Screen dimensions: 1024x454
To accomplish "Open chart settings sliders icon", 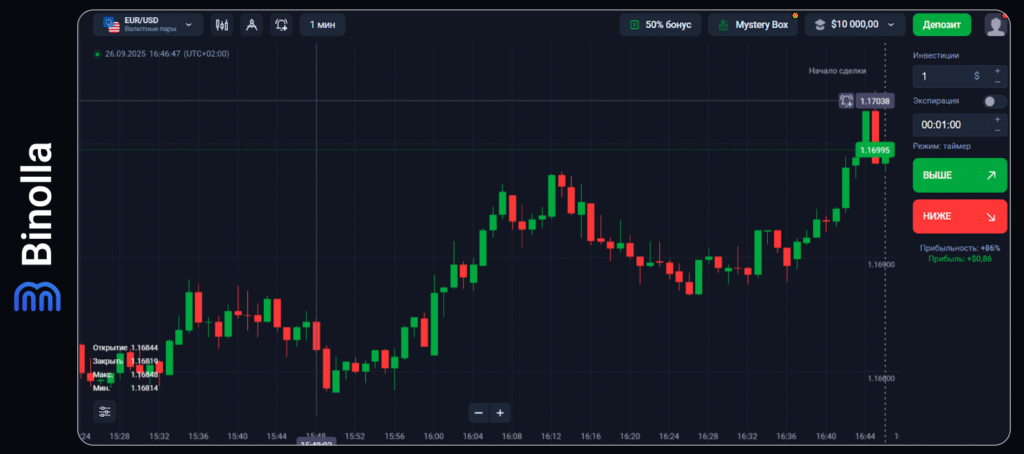I will (105, 411).
